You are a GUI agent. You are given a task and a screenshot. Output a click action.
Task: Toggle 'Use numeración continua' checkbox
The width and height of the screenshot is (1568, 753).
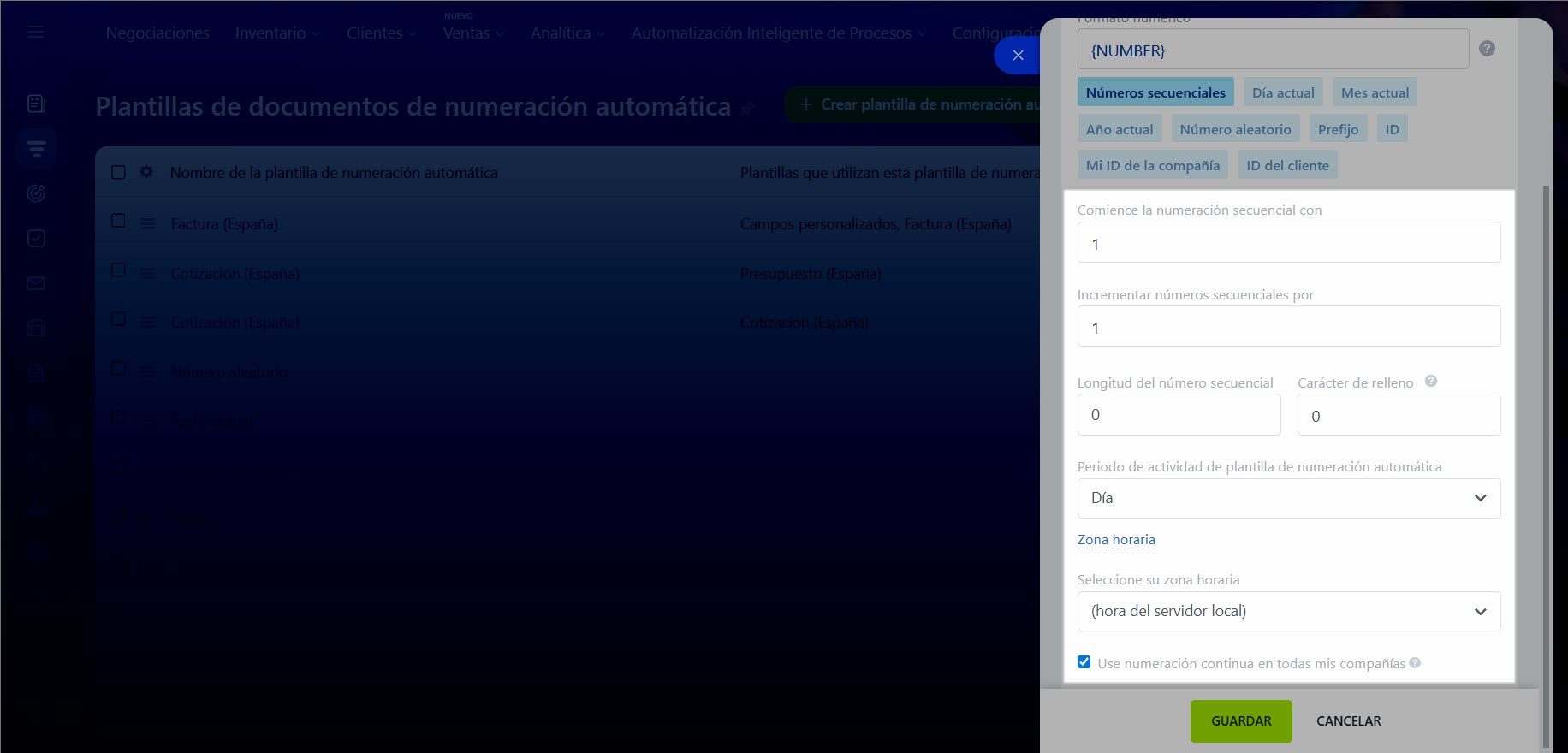tap(1084, 662)
